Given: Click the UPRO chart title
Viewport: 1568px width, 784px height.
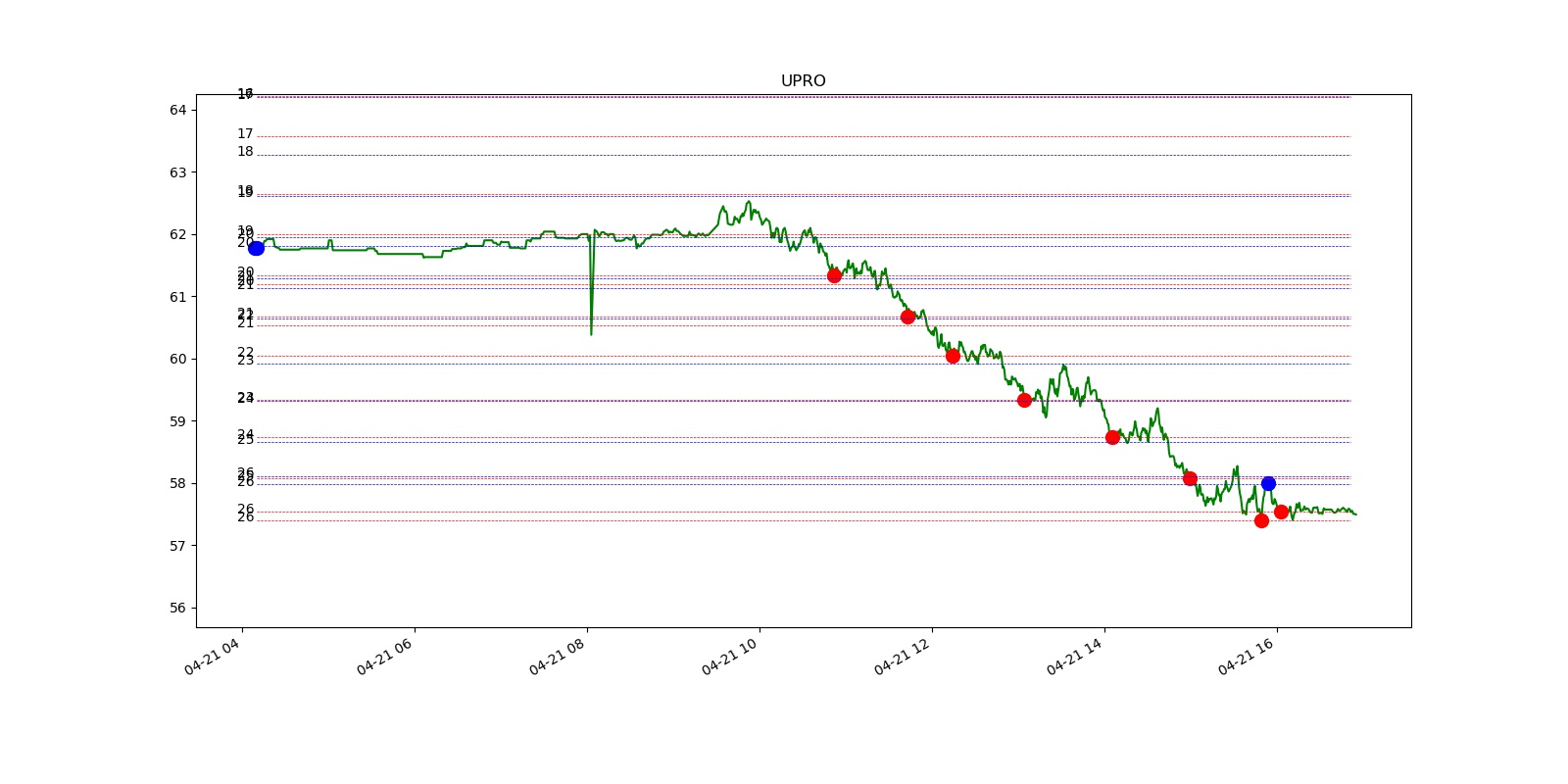Looking at the screenshot, I should [803, 81].
